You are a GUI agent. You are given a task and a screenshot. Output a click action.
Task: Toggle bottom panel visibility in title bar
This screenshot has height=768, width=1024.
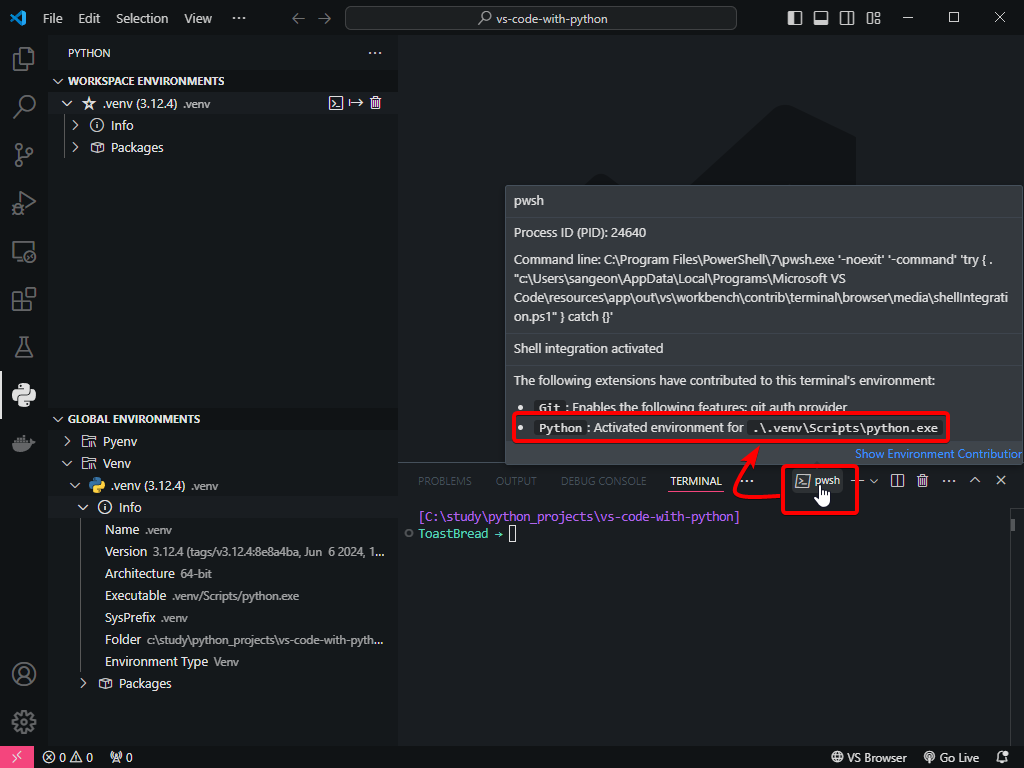coord(821,18)
